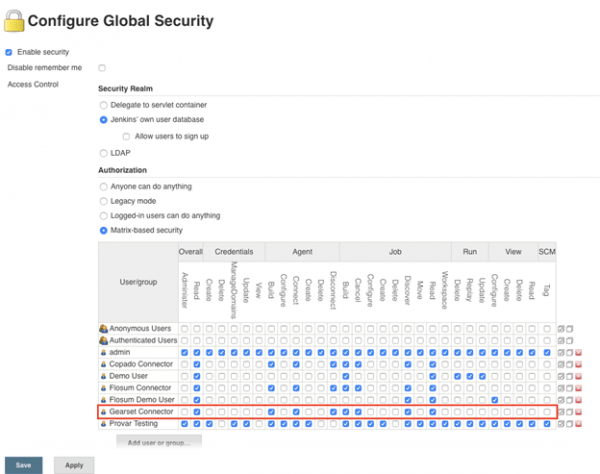The width and height of the screenshot is (600, 474).
Task: Unselect all permissions for Flosum Connector
Action: click(569, 388)
